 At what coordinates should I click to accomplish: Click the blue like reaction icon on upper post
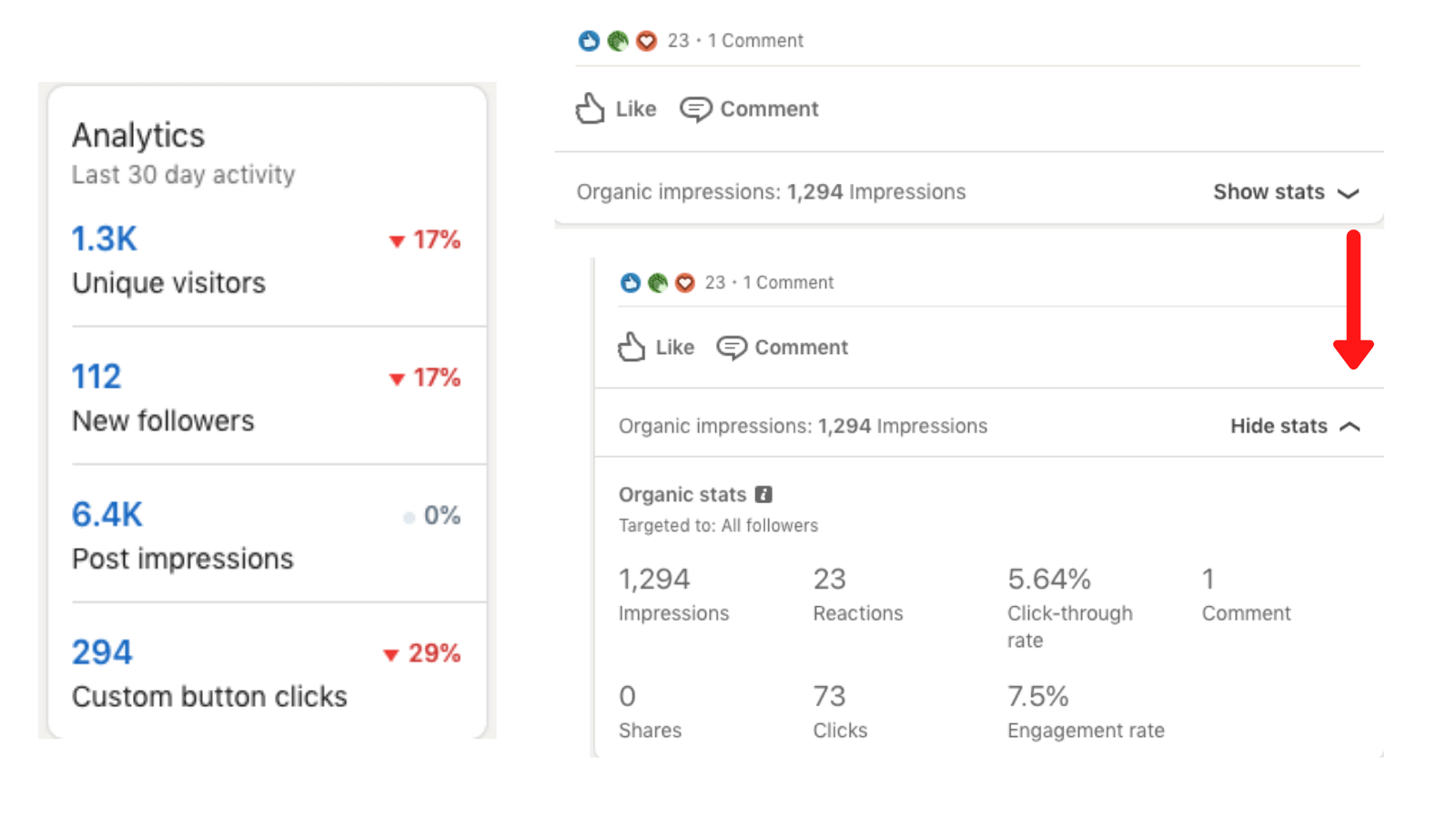click(589, 41)
